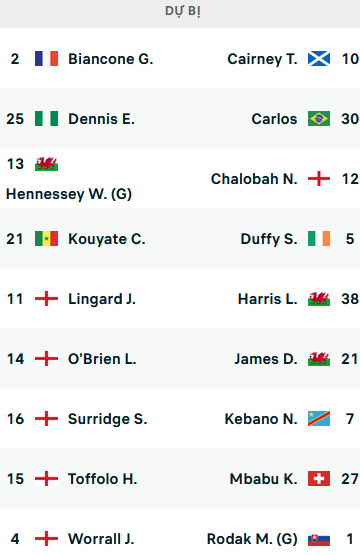Click the Switzerland flag next to Mbabu K.
360x555 pixels.
(319, 479)
